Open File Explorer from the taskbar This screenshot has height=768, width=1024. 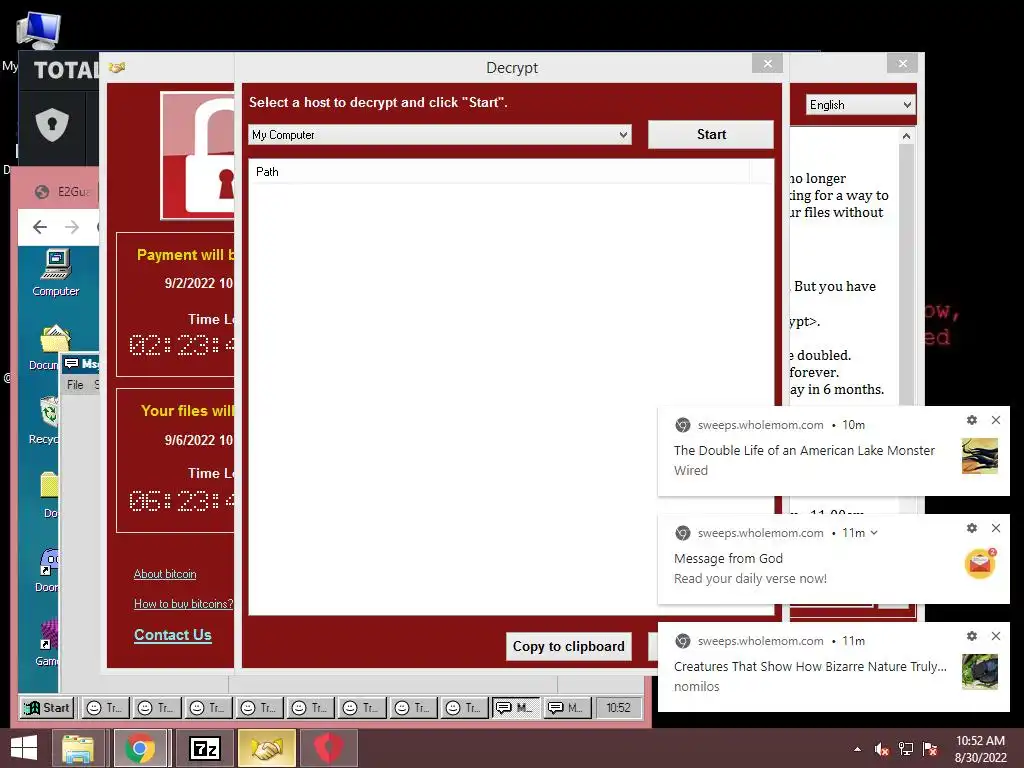pos(78,748)
